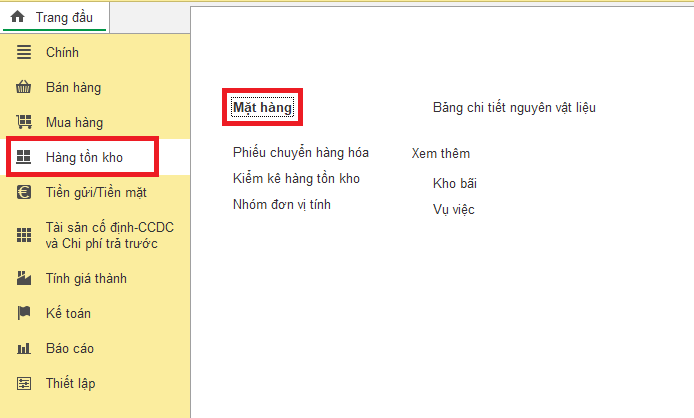Select the Hàng tồn kho section

pos(84,157)
